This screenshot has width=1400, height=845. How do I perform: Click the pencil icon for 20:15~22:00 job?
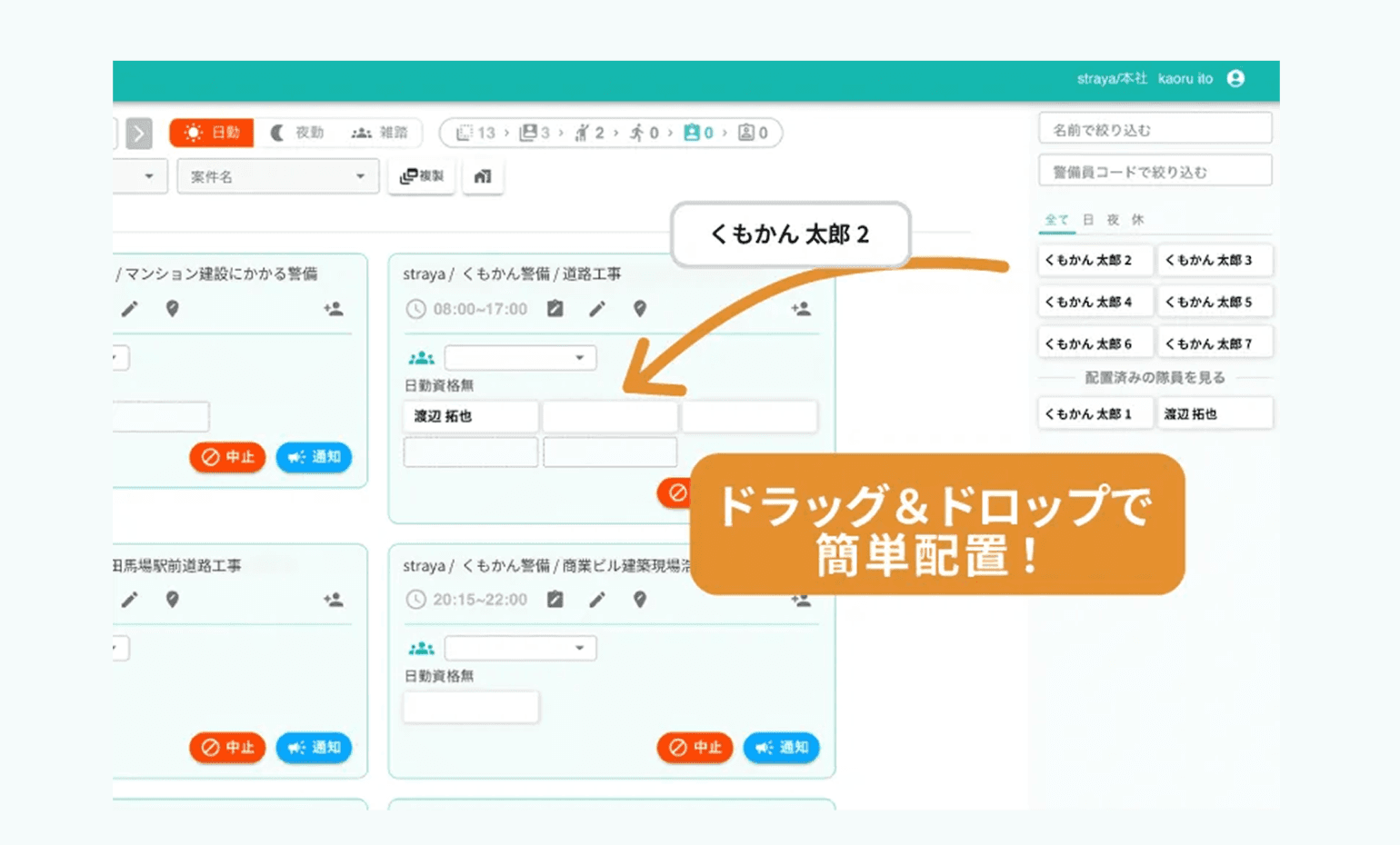pyautogui.click(x=597, y=600)
